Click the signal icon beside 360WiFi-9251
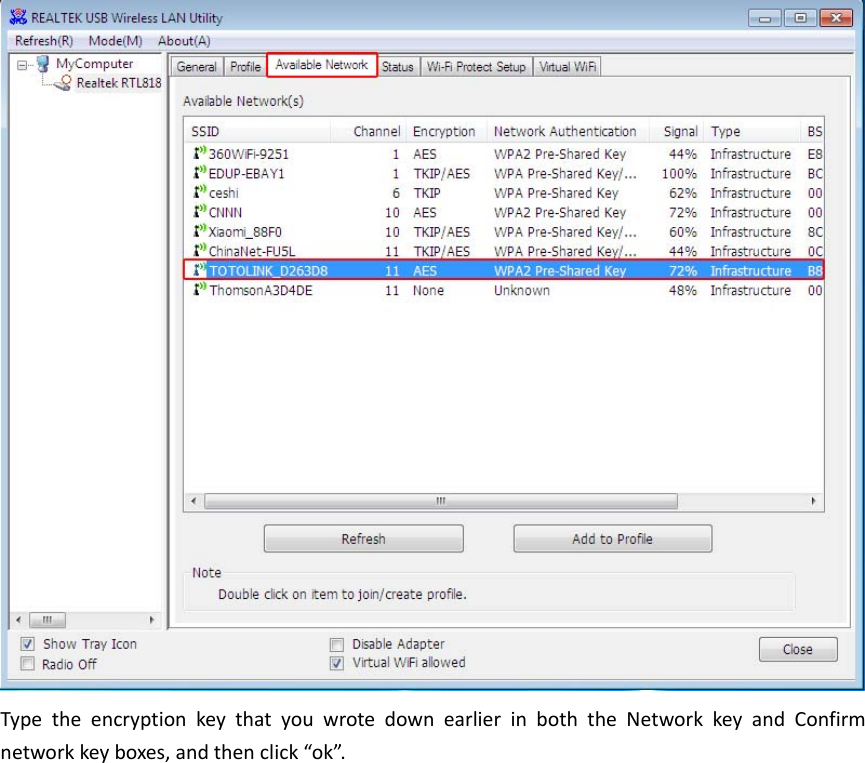Screen dimensions: 865x763 tap(199, 153)
